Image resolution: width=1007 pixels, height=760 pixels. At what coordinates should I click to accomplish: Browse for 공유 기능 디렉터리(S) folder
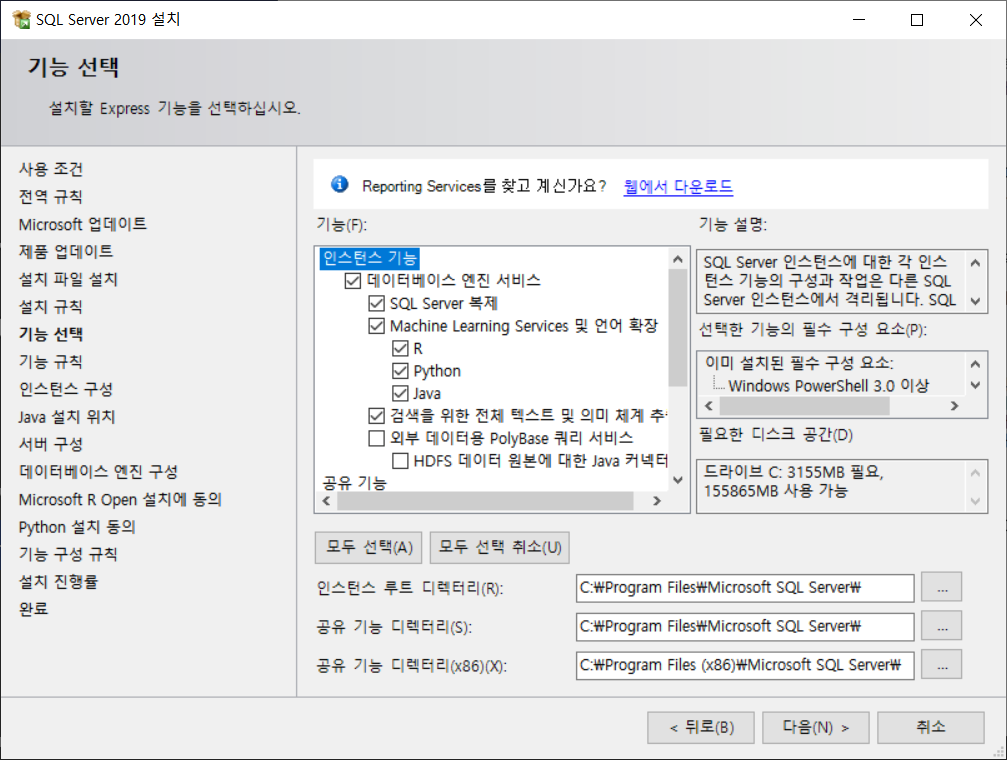941,626
